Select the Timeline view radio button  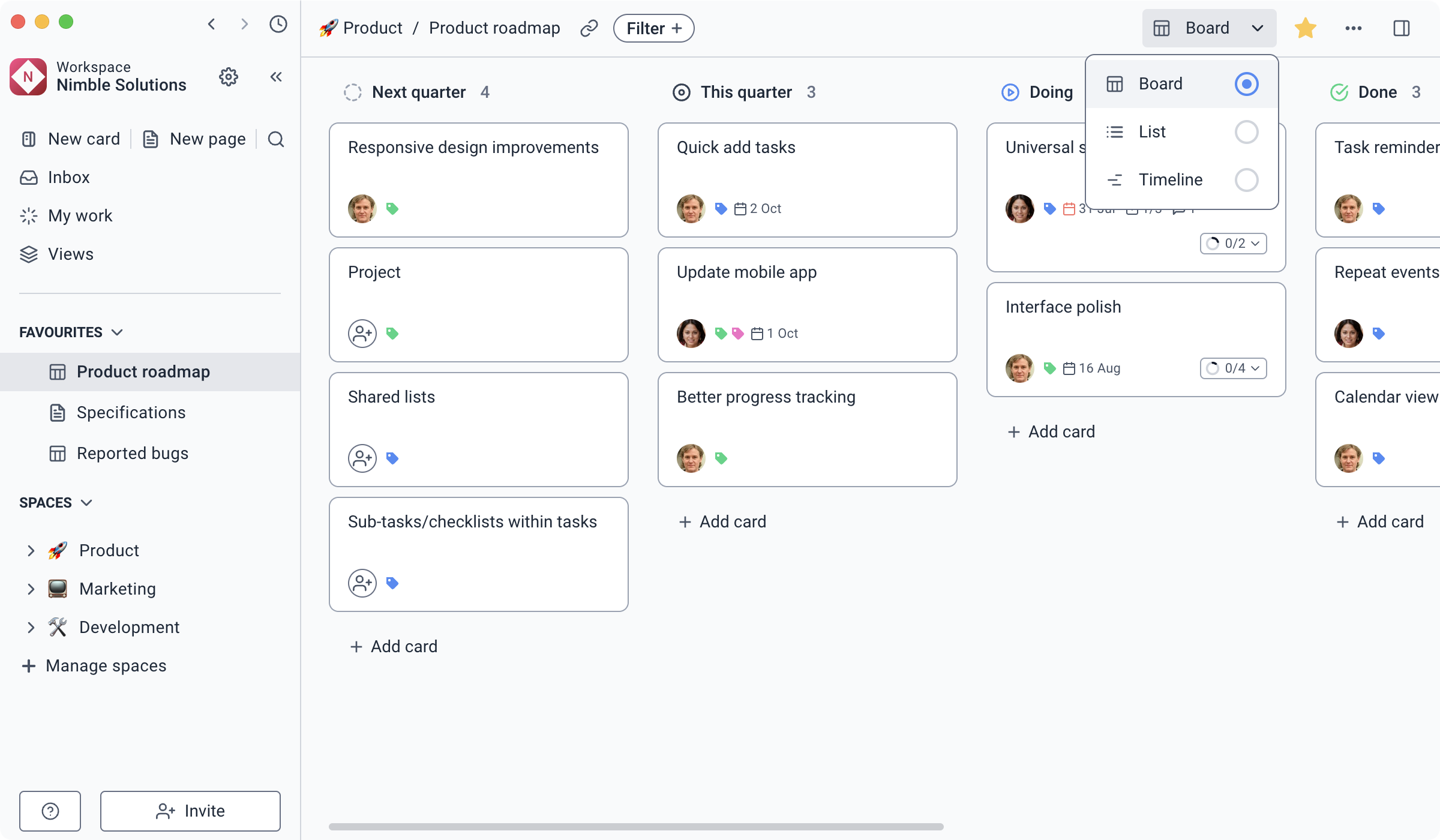(x=1247, y=179)
